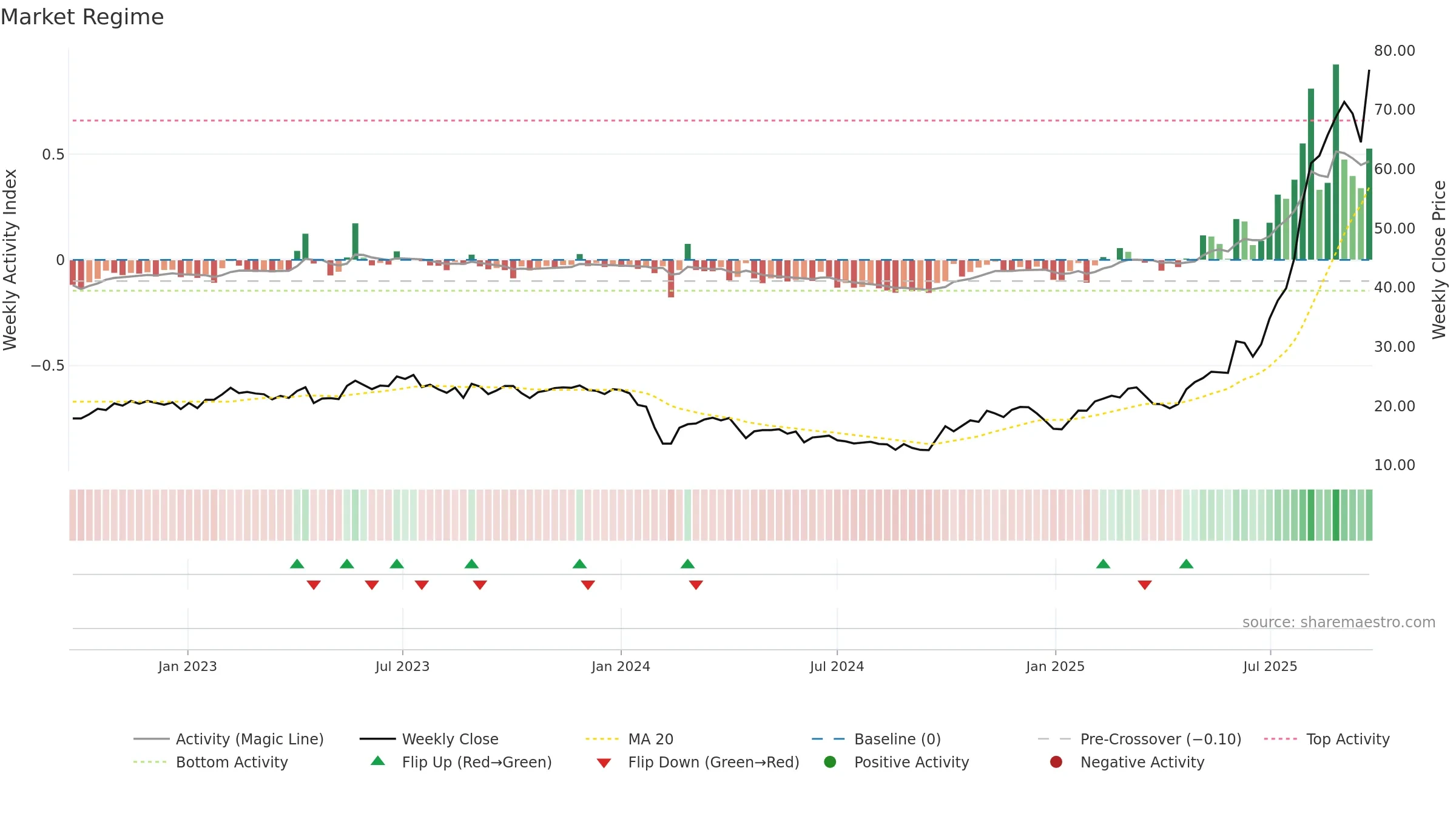This screenshot has height=819, width=1456.
Task: Click the −0.5 activity axis label
Action: point(47,365)
